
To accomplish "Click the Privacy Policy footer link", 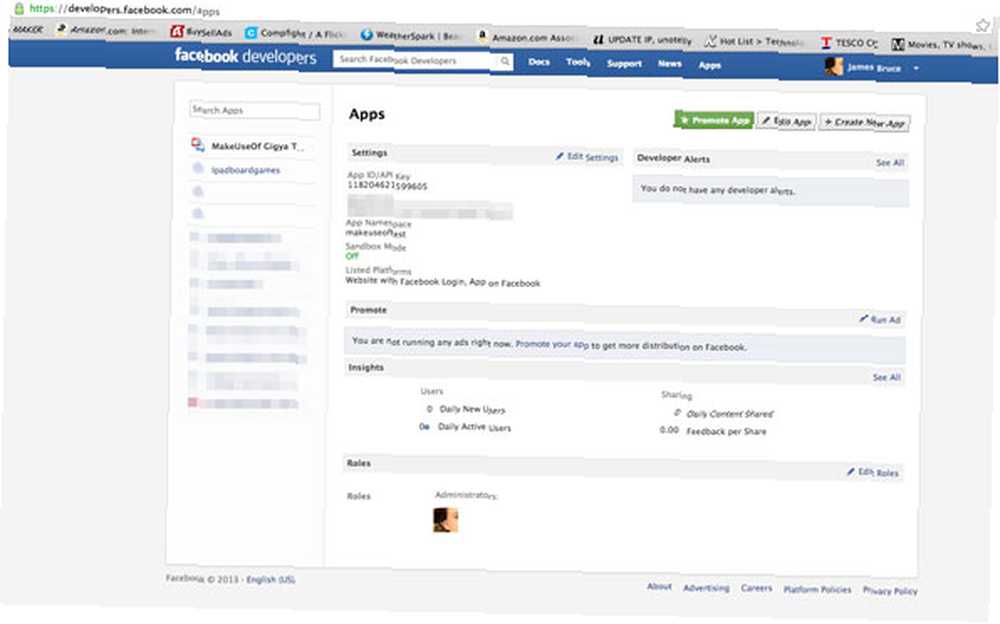I will click(x=890, y=591).
